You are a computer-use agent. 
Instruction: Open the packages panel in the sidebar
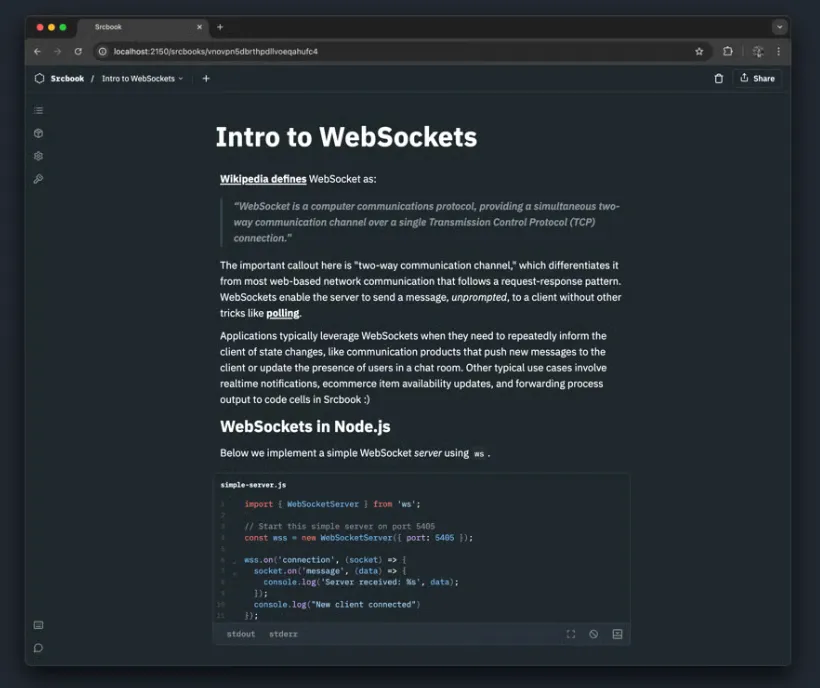click(x=38, y=133)
